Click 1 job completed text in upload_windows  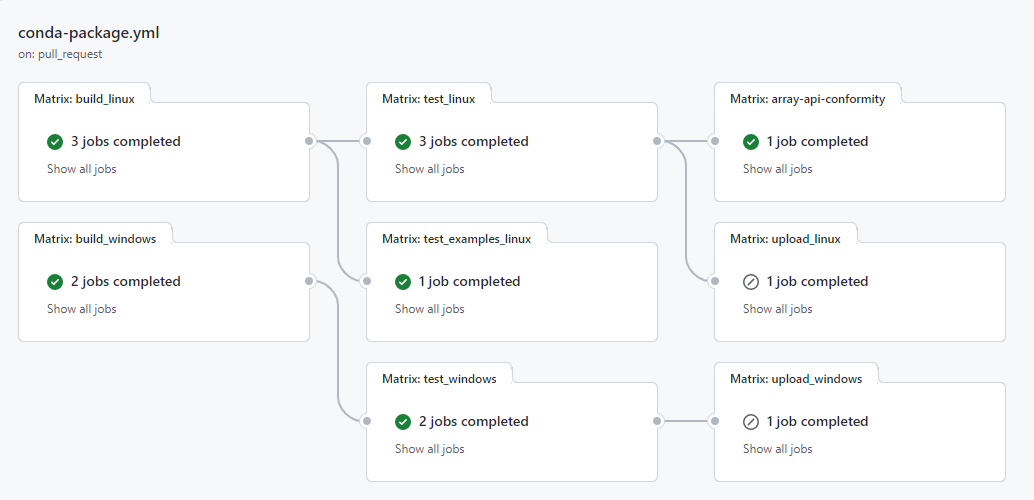(x=818, y=422)
